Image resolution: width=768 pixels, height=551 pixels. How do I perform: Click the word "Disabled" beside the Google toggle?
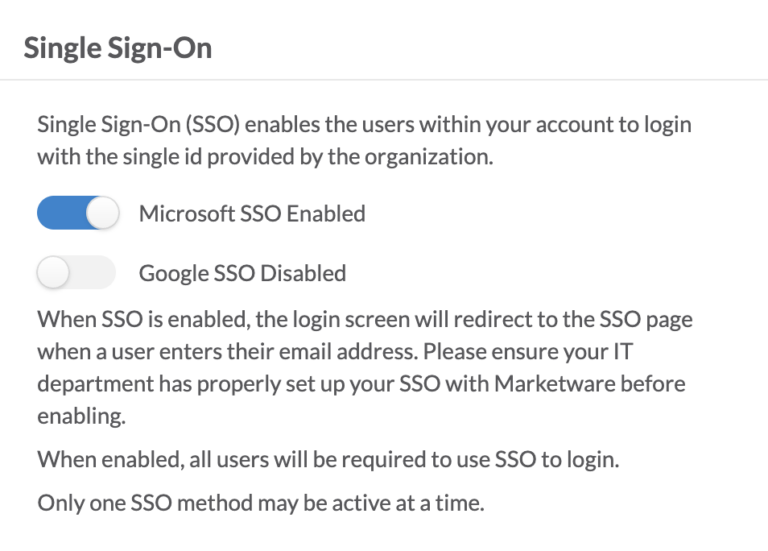click(303, 273)
